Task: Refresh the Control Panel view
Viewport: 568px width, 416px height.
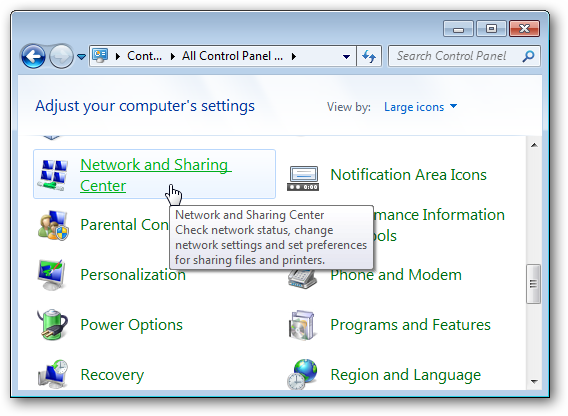Action: click(369, 56)
